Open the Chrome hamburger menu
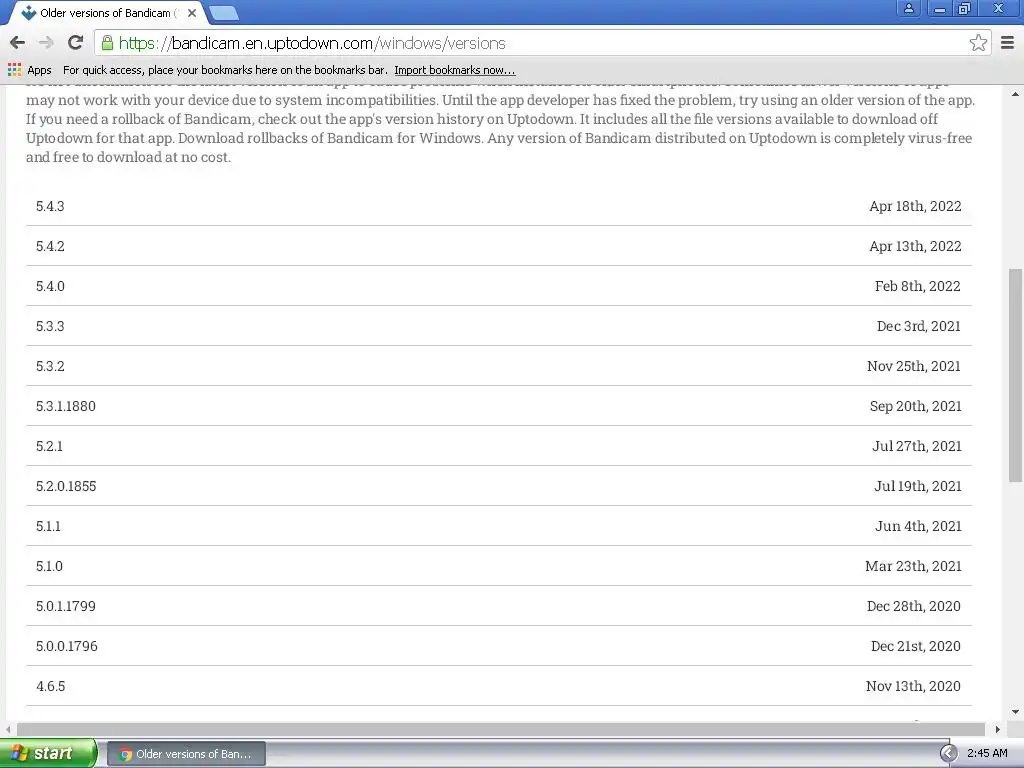This screenshot has height=768, width=1024. [1008, 43]
